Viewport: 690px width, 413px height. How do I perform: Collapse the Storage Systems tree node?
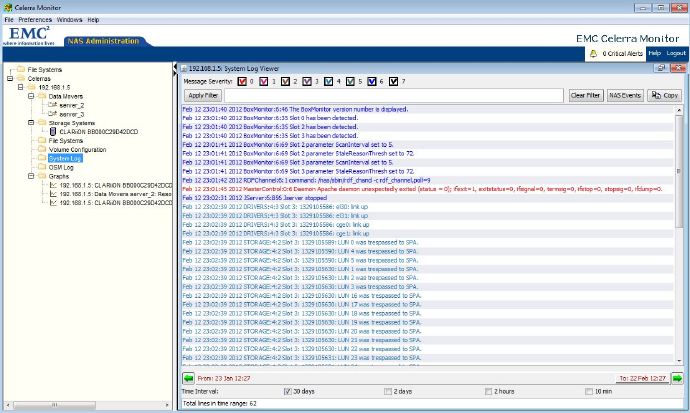click(x=31, y=123)
